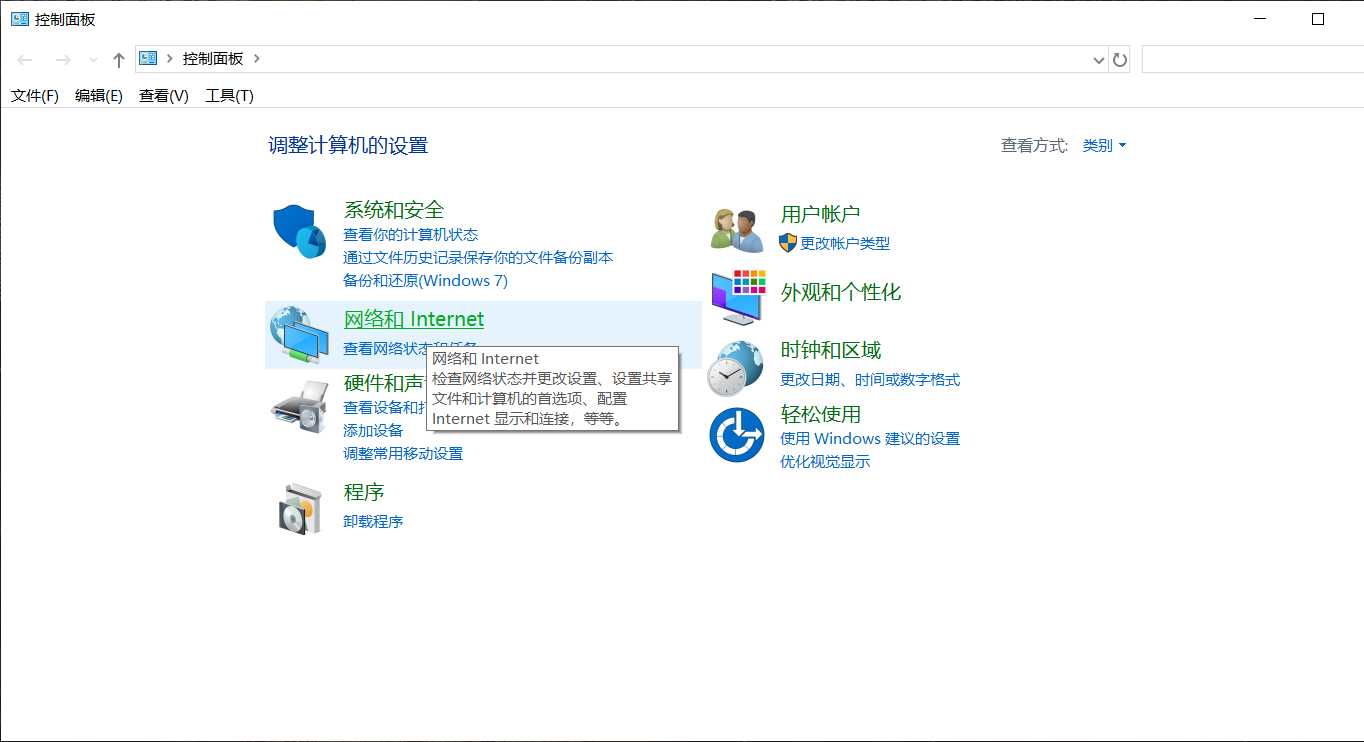
Task: Click the Ease of Access icon
Action: coord(737,435)
